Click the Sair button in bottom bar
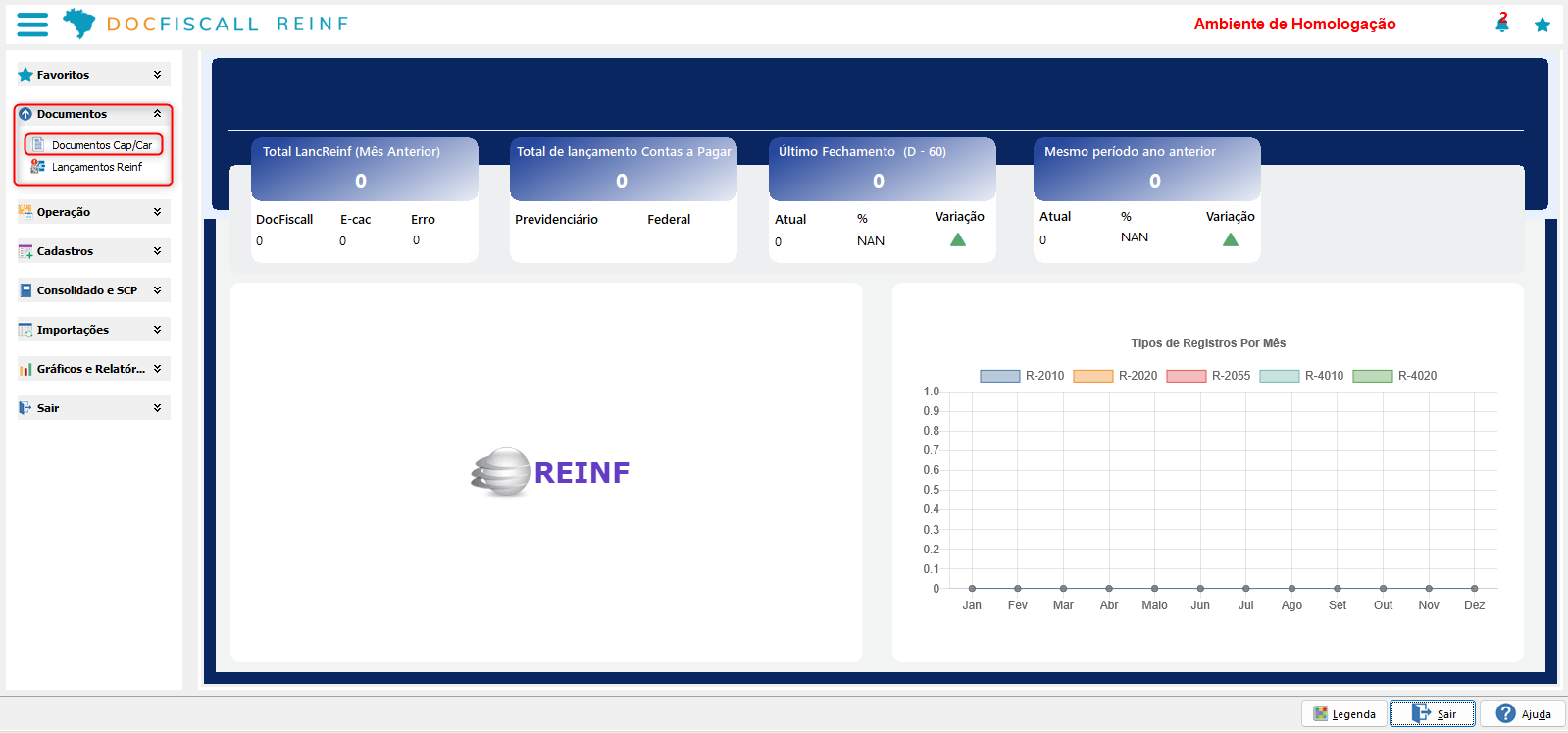1568x733 pixels. (1433, 713)
